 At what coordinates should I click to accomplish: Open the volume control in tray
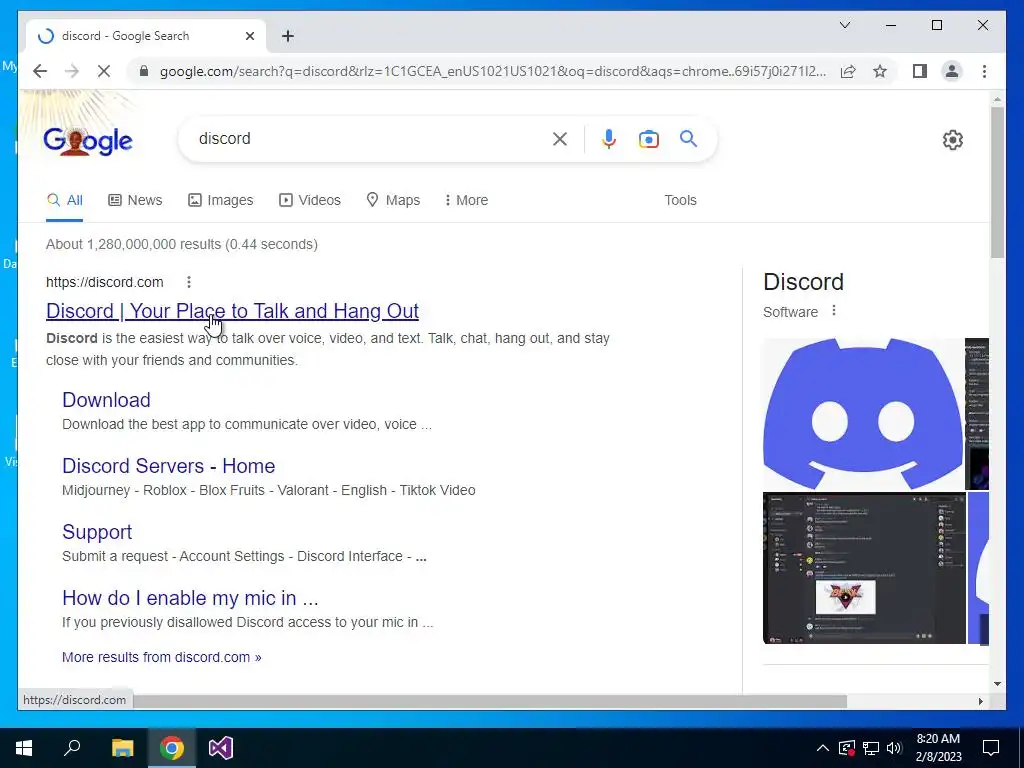point(894,748)
